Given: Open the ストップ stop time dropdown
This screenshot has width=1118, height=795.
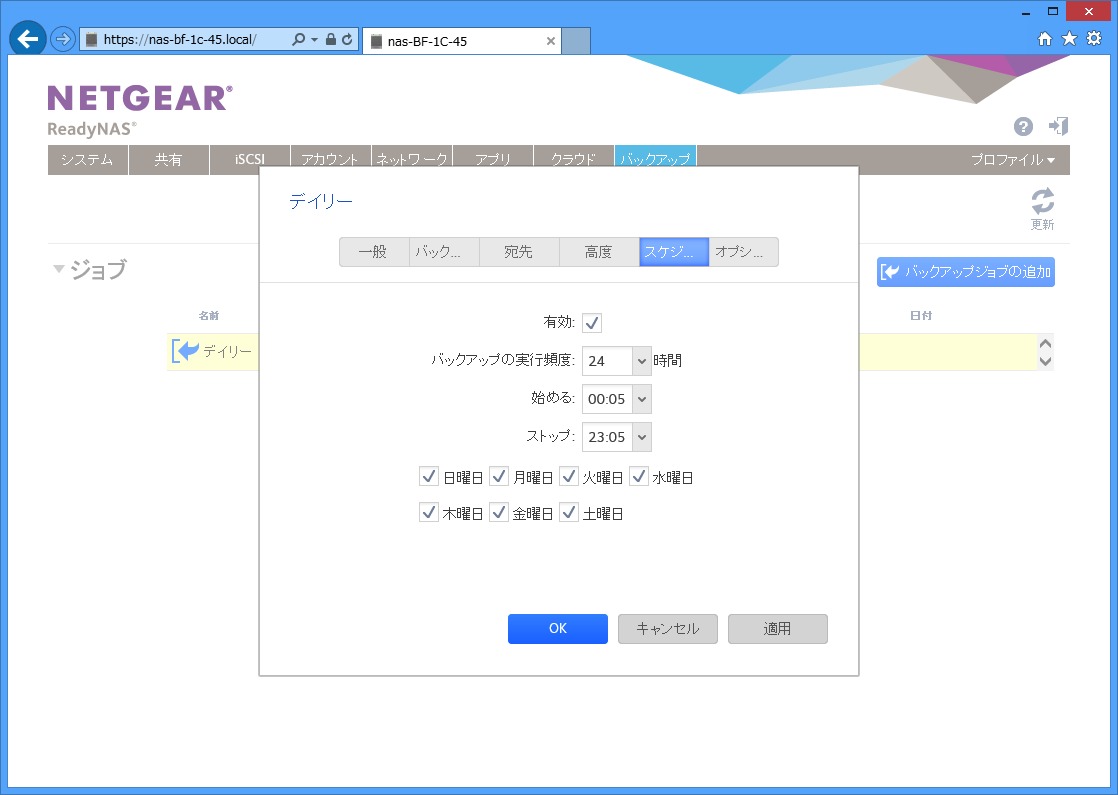Looking at the screenshot, I should pyautogui.click(x=642, y=437).
